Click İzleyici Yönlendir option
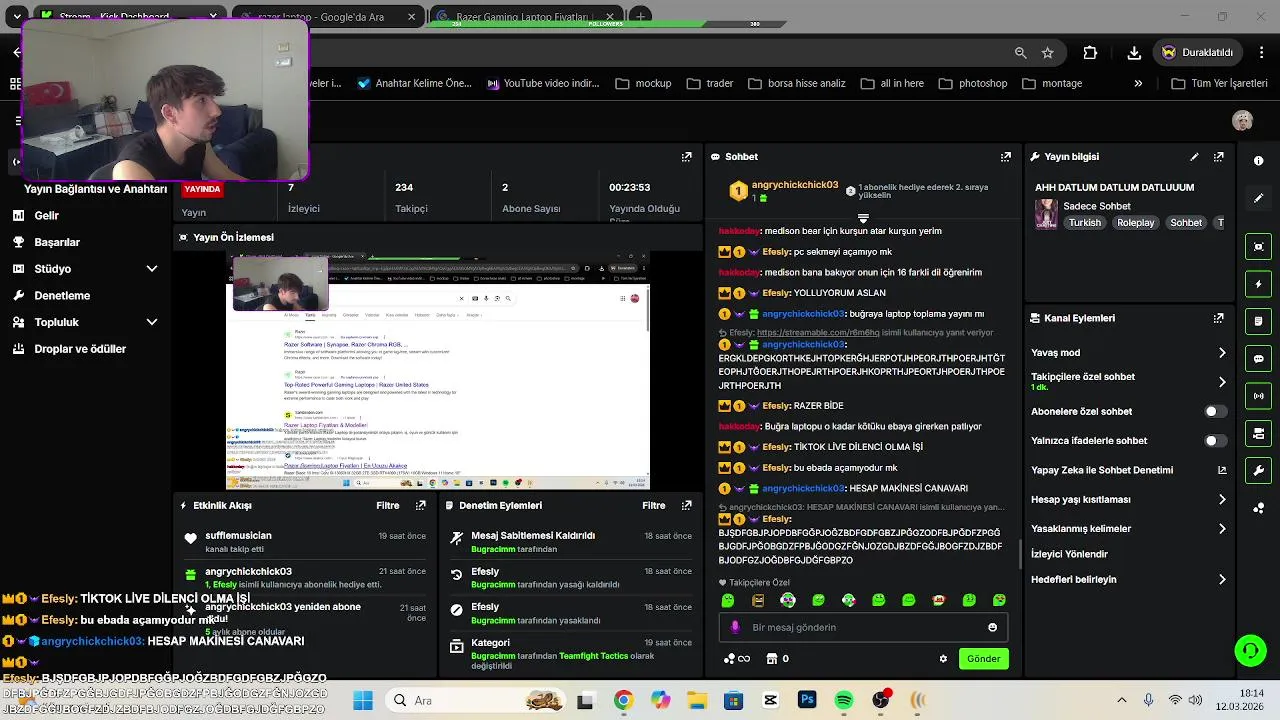This screenshot has height=720, width=1280. point(1069,554)
